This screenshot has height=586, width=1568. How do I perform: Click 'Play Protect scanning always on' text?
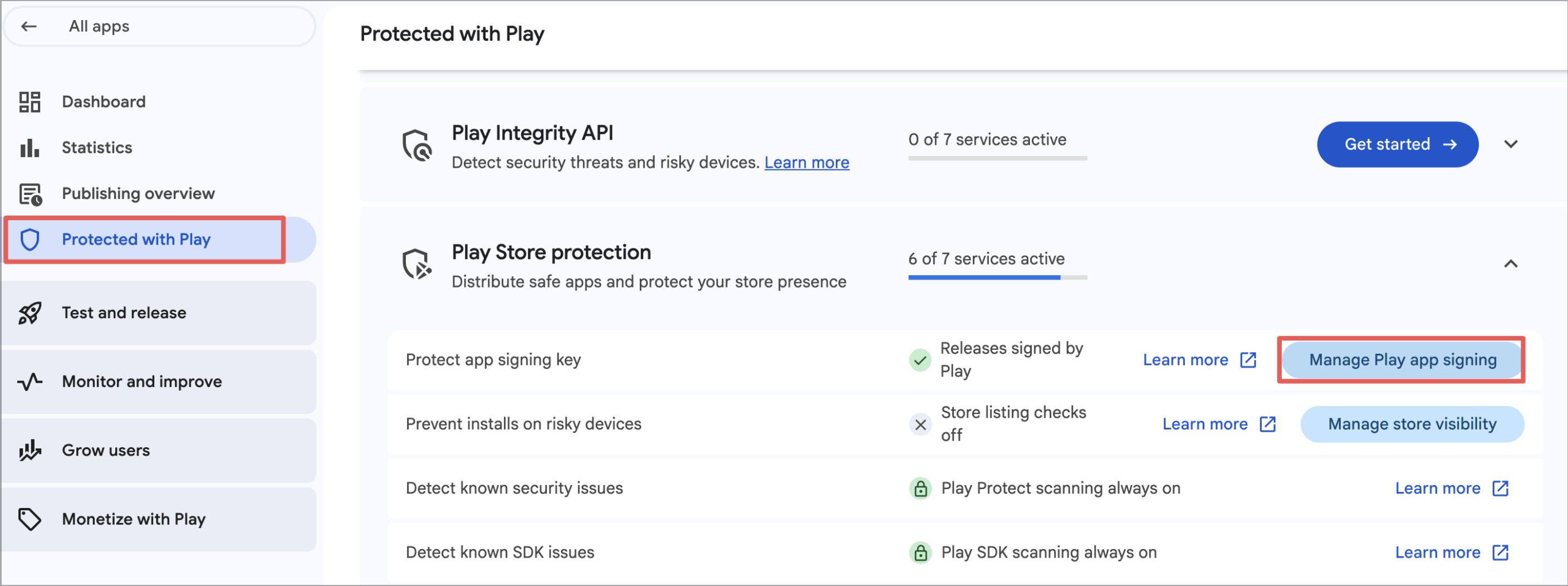pos(1060,489)
